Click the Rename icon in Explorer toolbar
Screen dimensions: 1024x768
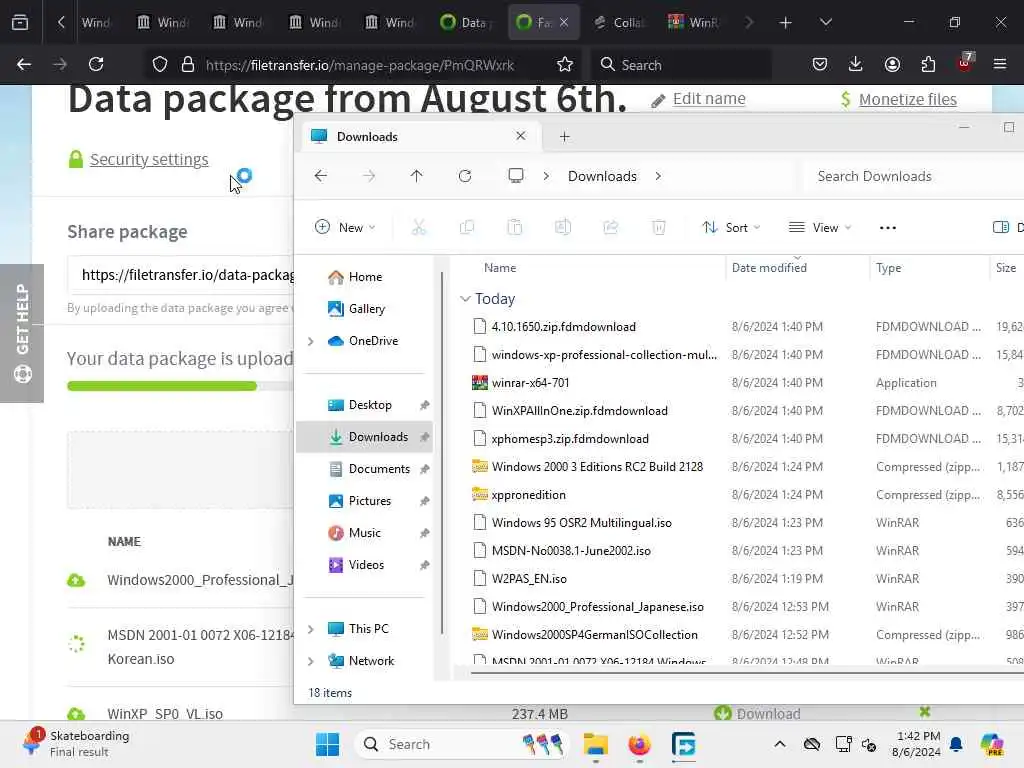(x=563, y=227)
